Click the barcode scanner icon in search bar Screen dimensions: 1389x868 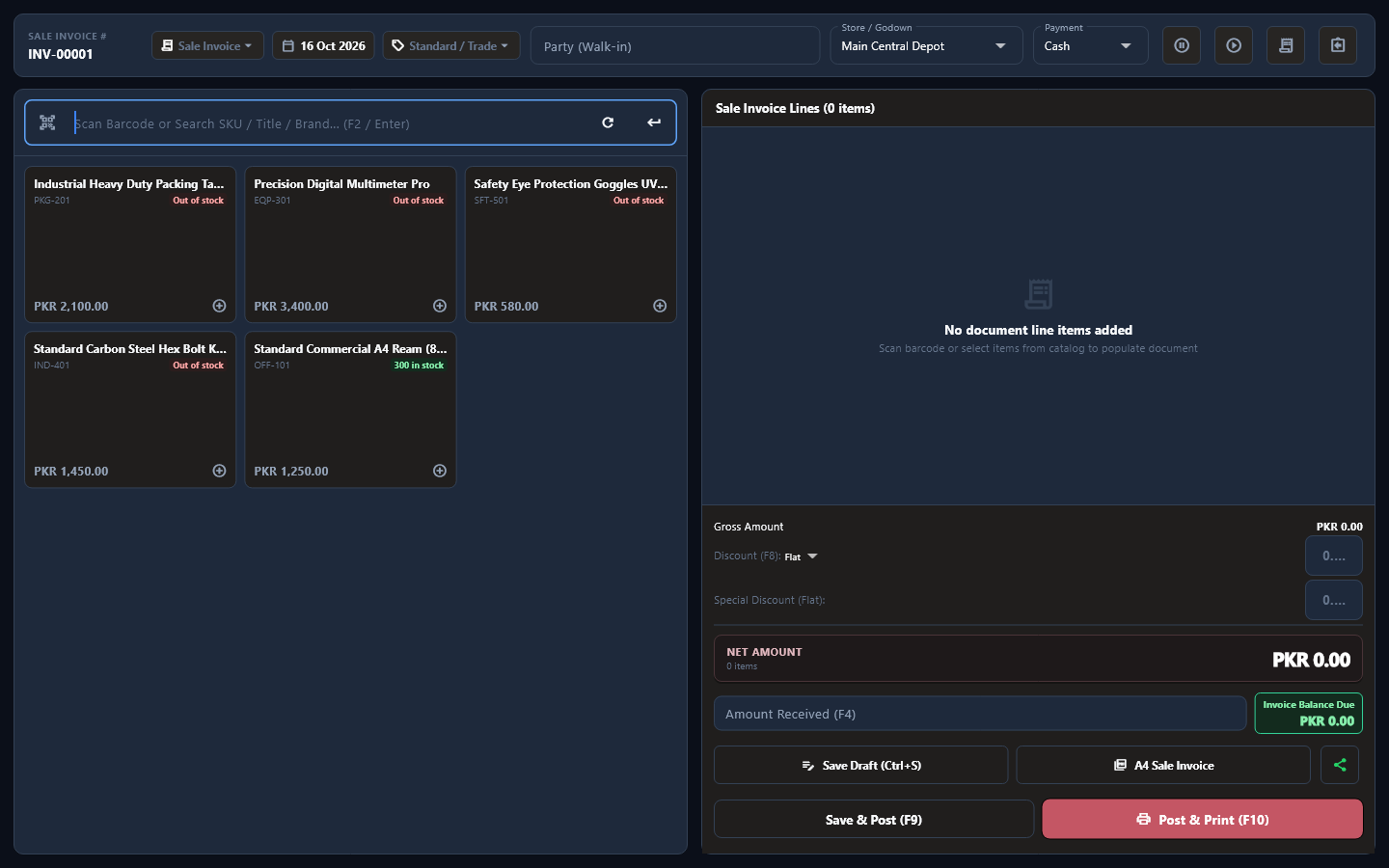[x=47, y=122]
